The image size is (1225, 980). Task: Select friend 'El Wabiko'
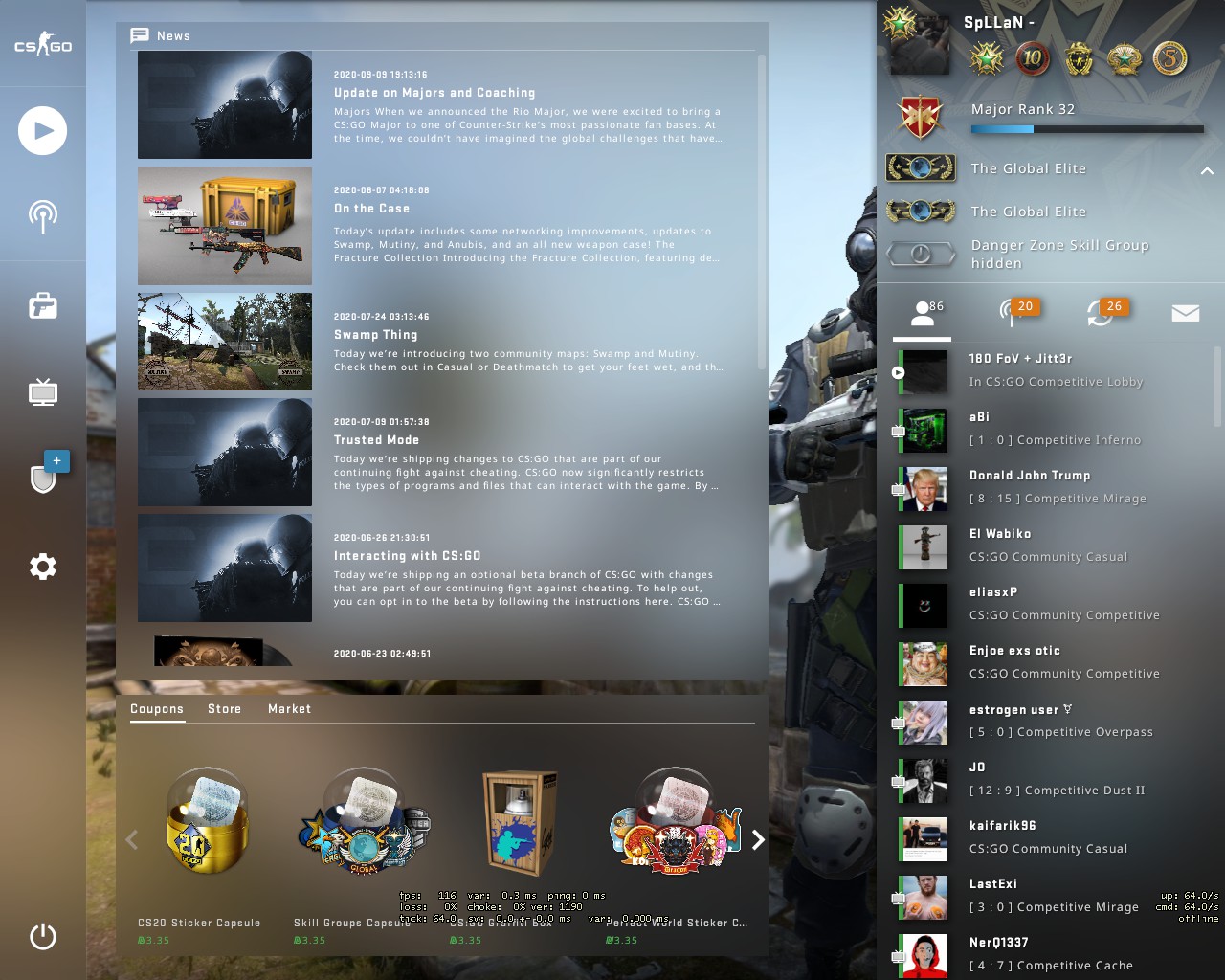1000,534
